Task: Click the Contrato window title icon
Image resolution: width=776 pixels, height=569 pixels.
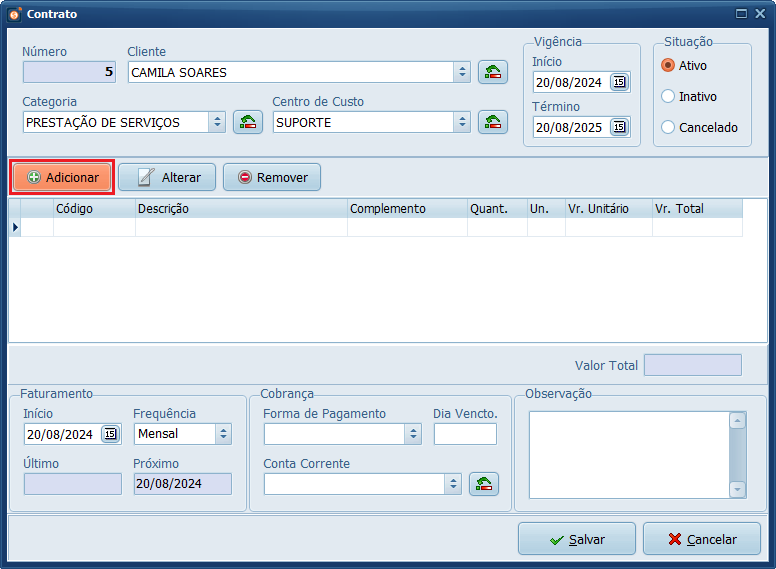Action: pos(14,14)
